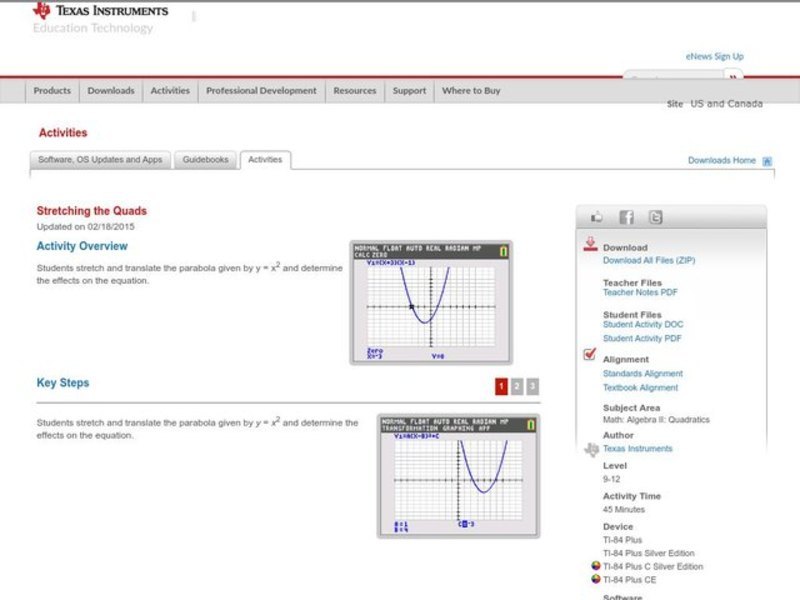
Task: Click the Activity Overview calculator screenshot
Action: pyautogui.click(x=431, y=302)
